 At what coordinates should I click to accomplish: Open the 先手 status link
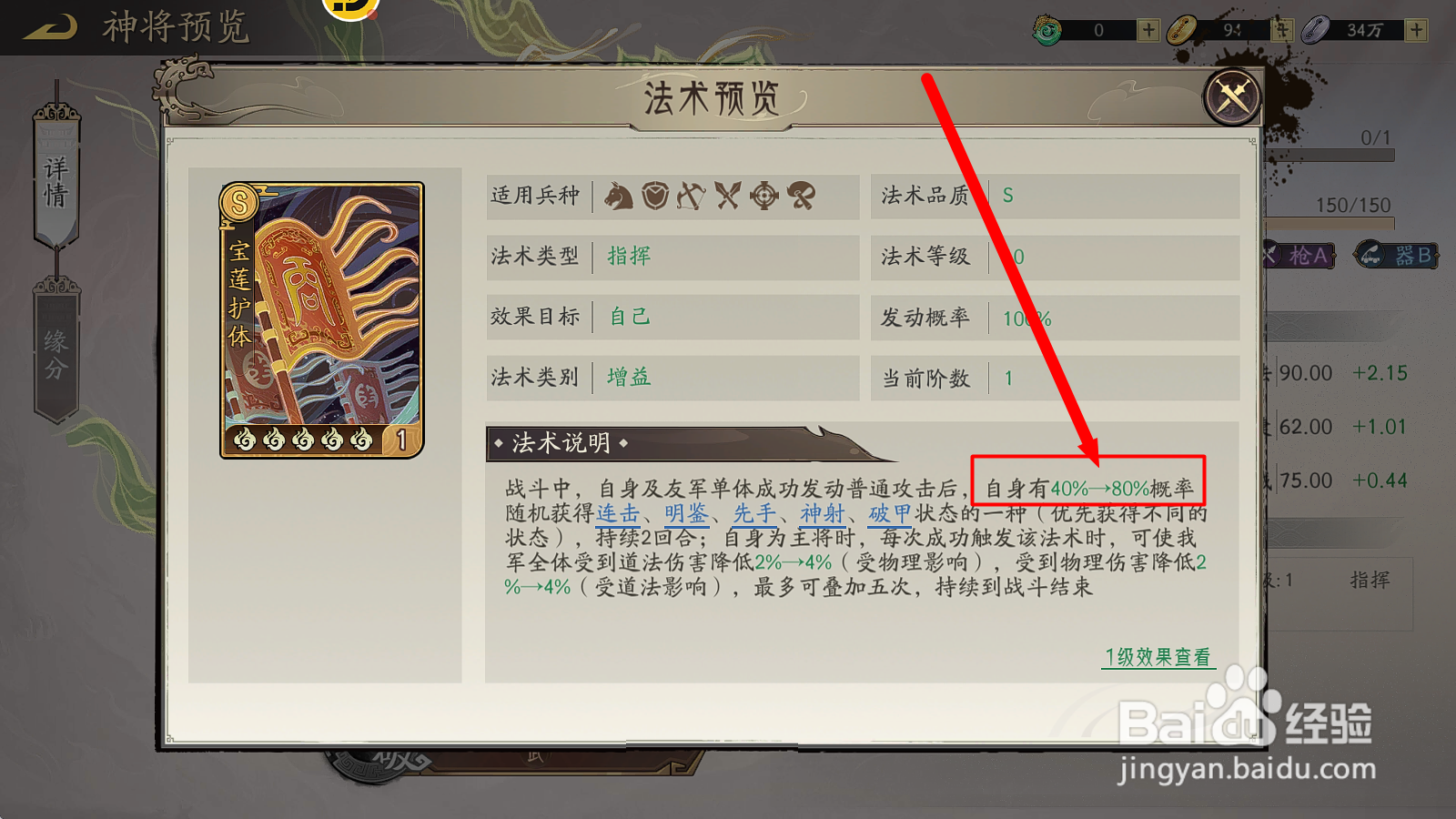tap(754, 514)
